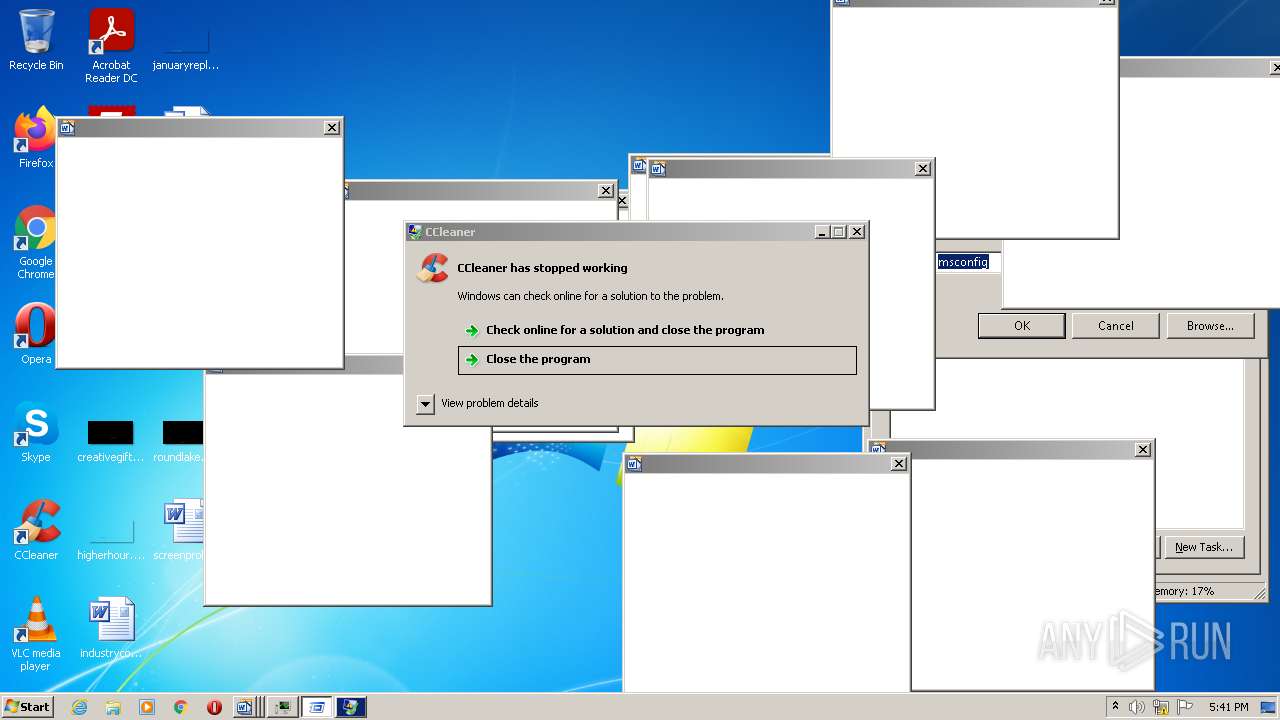Screen dimensions: 1280x720
Task: Switch to the Run dialog taskbar button
Action: (317, 707)
